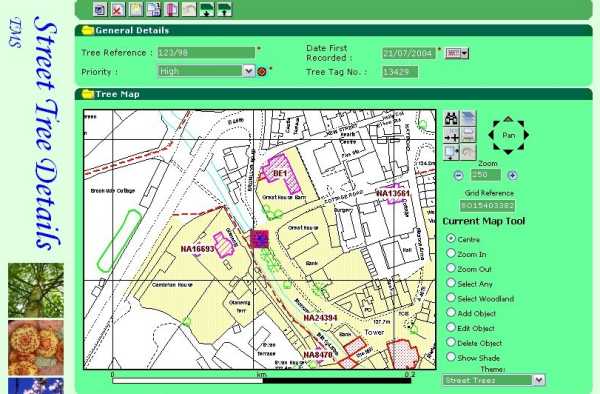Click the Date First Recorded field
600x394 pixels.
coord(409,53)
